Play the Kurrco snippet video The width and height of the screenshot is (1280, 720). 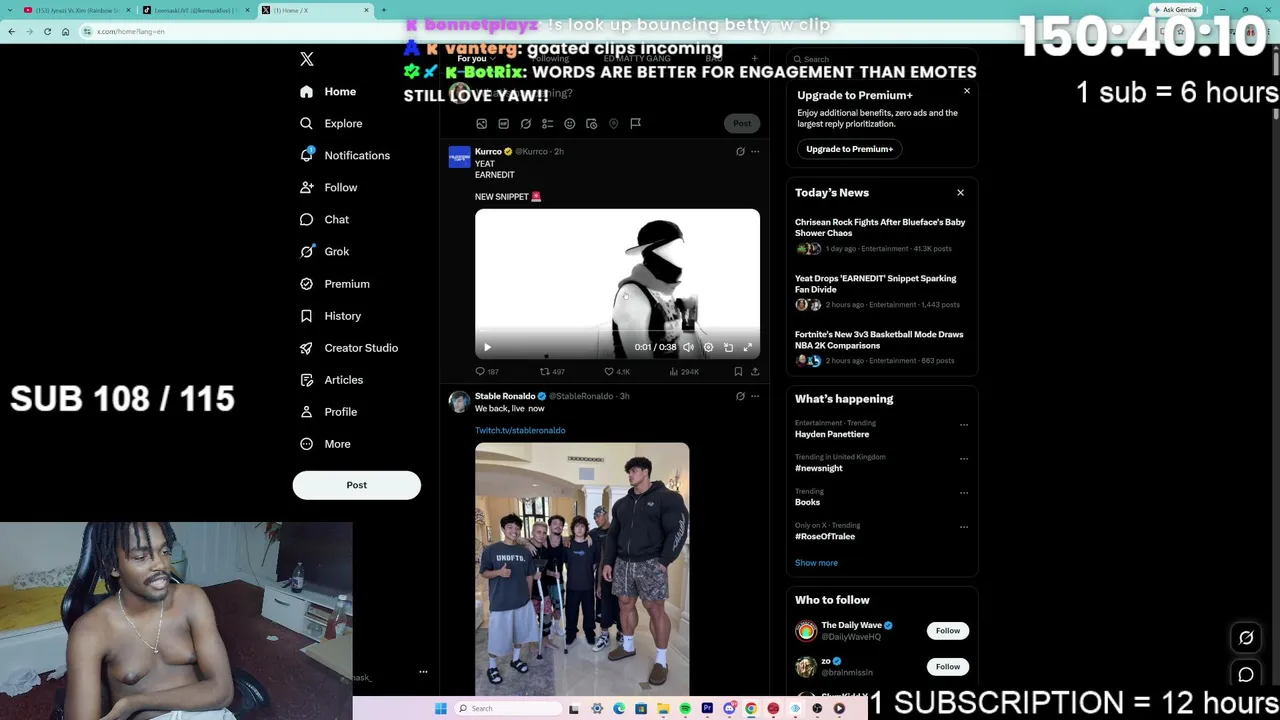(487, 347)
